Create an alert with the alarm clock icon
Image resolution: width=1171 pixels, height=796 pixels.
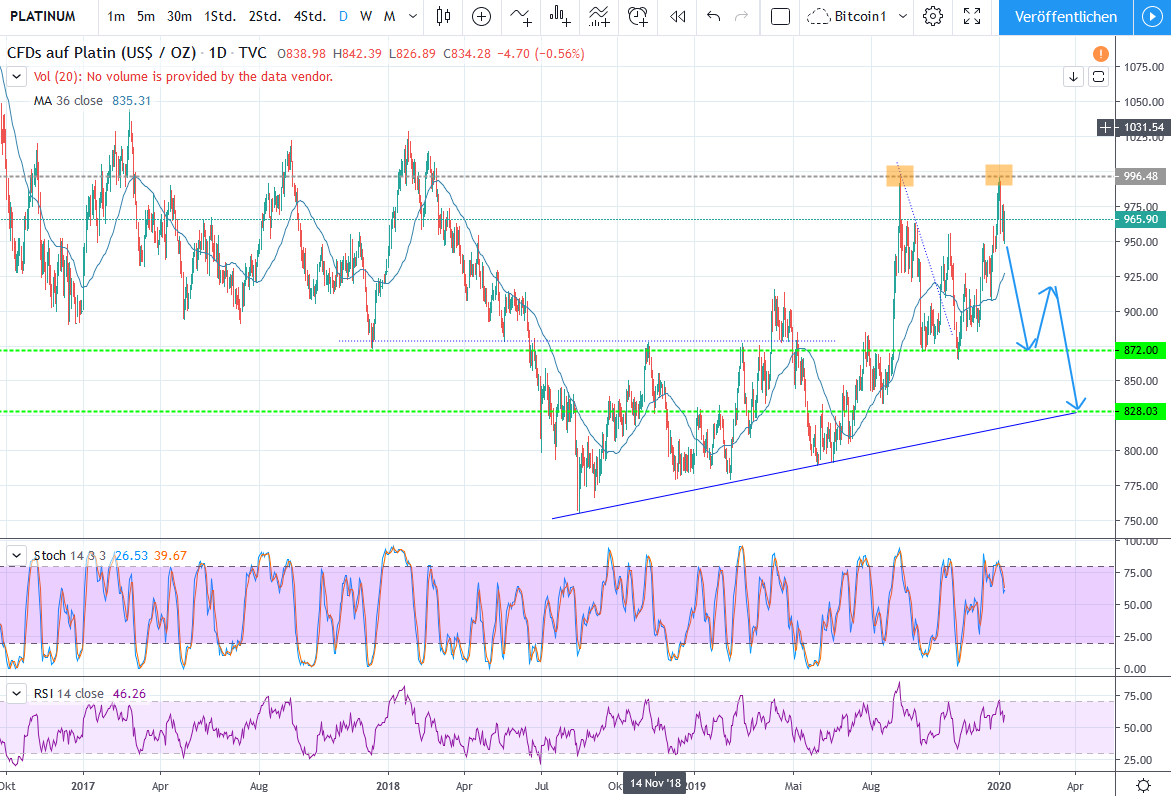pyautogui.click(x=638, y=16)
